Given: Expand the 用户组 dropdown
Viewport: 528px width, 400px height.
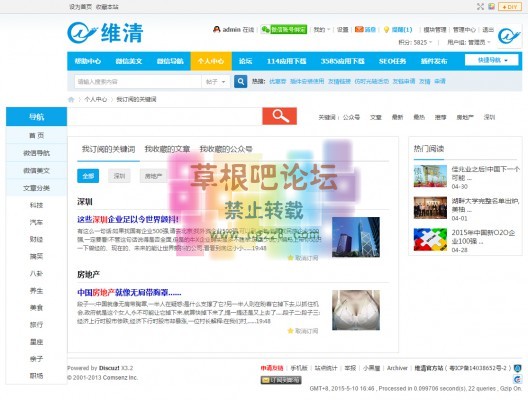Looking at the screenshot, I should [469, 42].
